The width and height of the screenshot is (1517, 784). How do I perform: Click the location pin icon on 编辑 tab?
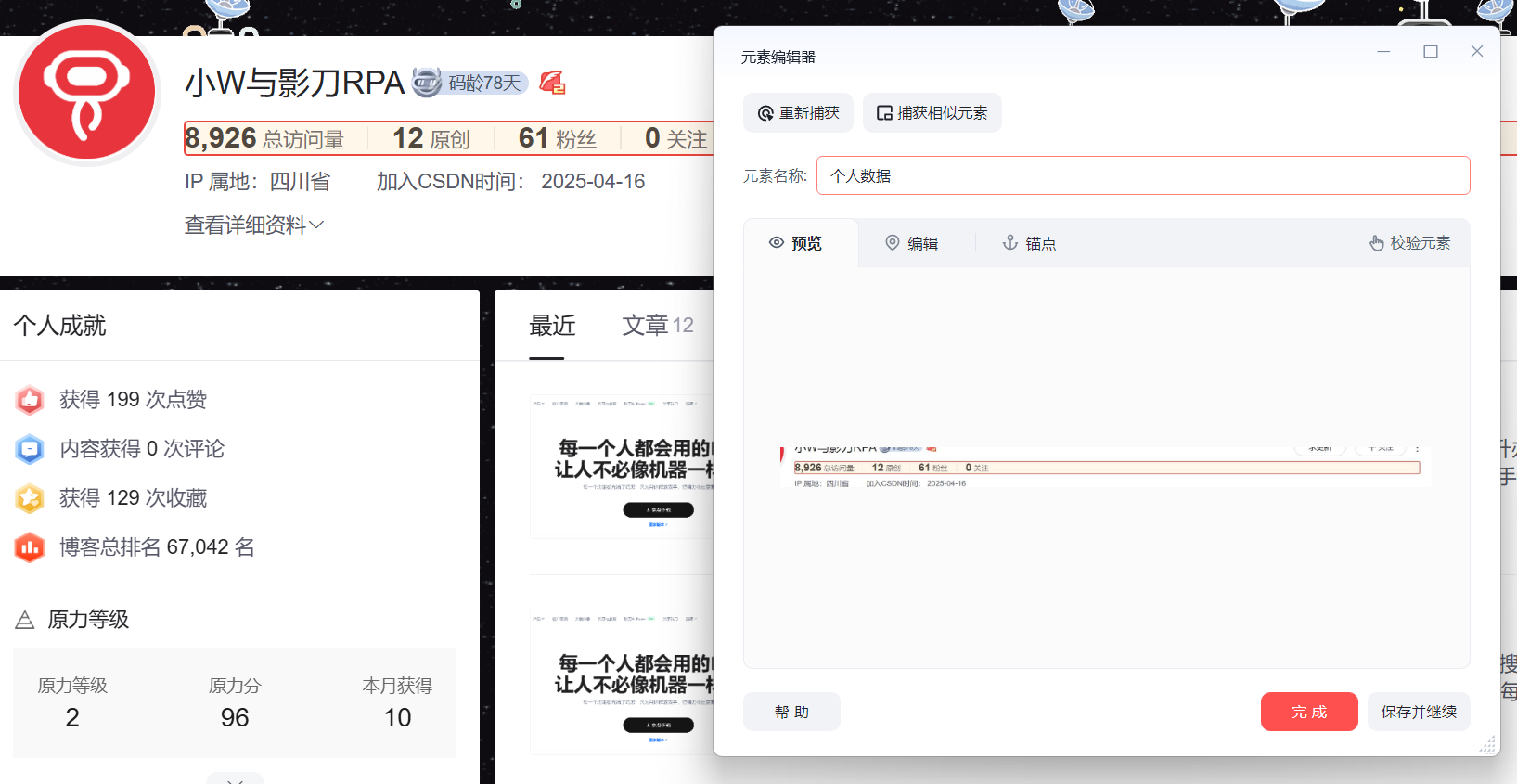pos(893,243)
